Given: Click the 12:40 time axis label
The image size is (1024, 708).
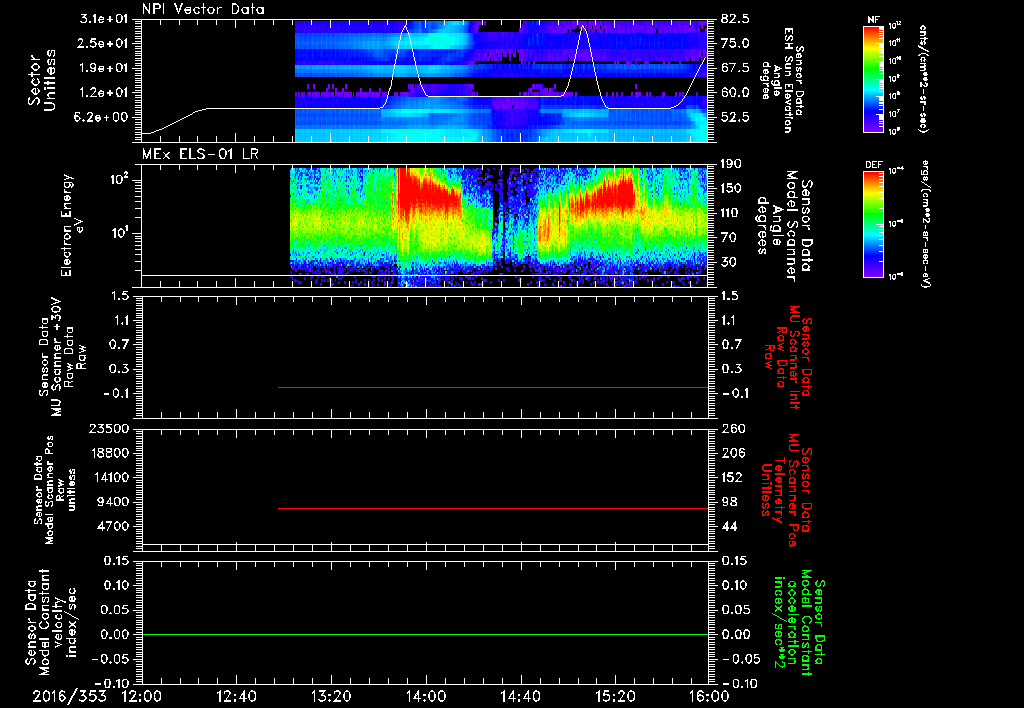Looking at the screenshot, I should tap(236, 696).
